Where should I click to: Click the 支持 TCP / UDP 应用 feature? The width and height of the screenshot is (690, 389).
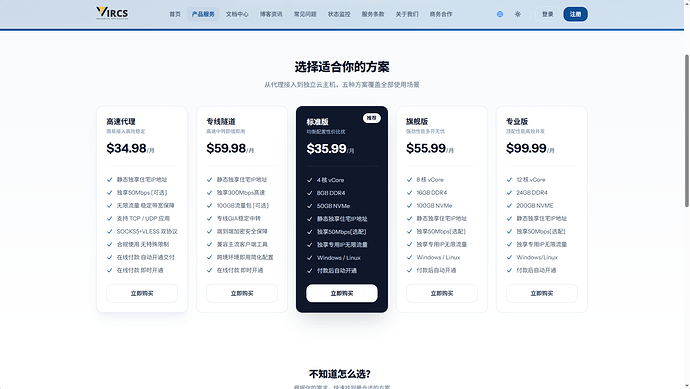pos(143,218)
